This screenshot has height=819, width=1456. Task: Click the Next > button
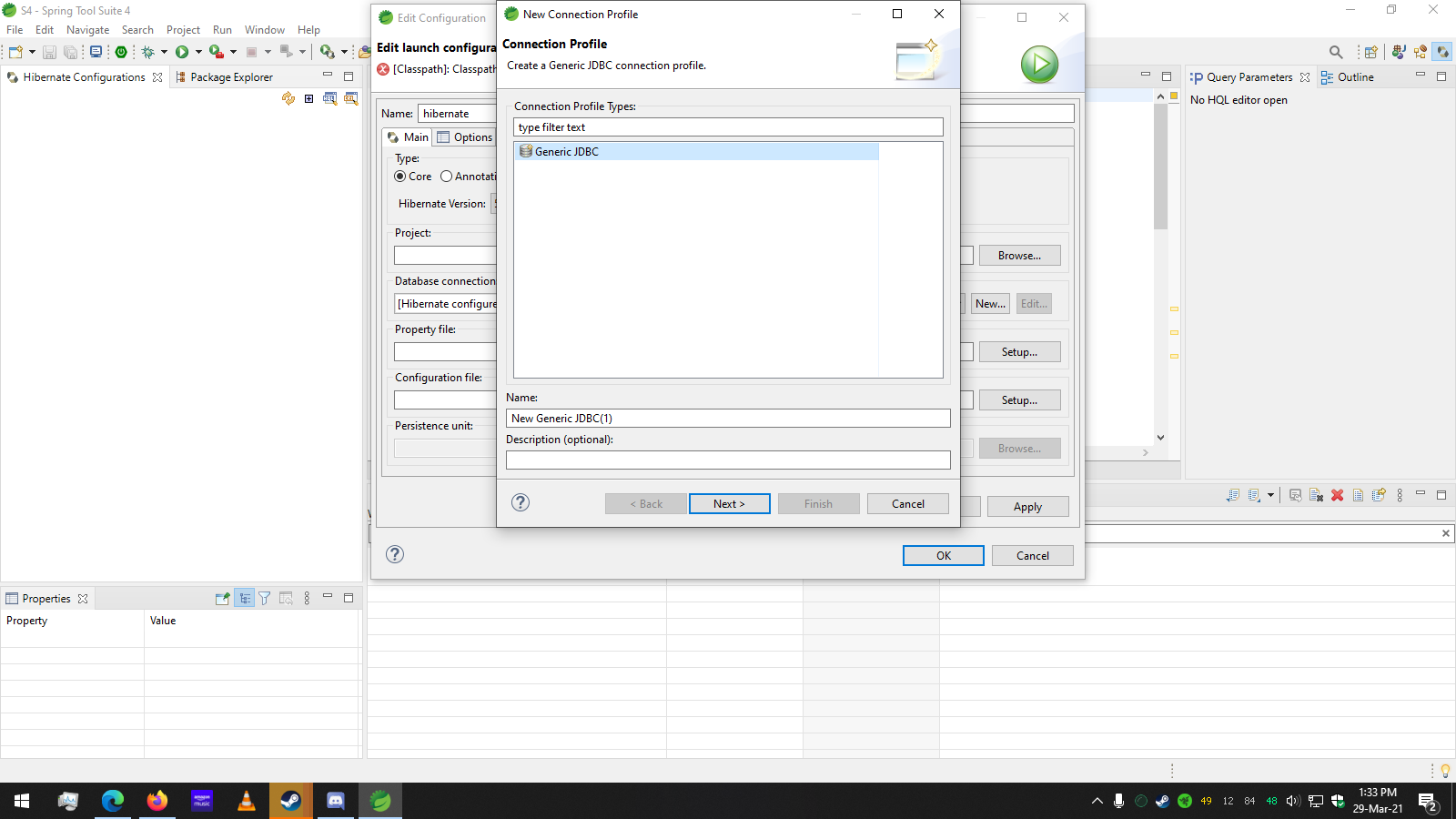pyautogui.click(x=729, y=503)
